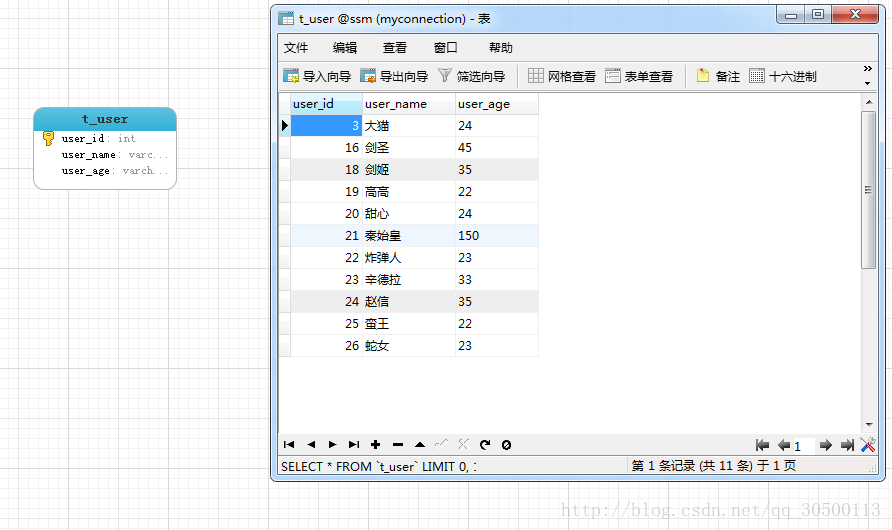
Task: Click the user_name column header
Action: 409,104
